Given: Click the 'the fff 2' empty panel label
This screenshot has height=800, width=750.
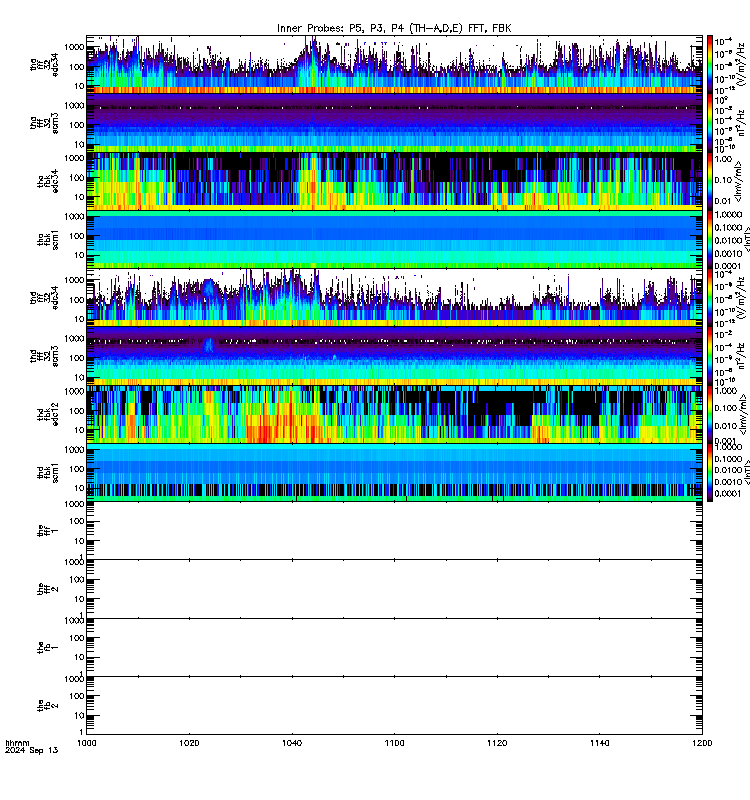Looking at the screenshot, I should pyautogui.click(x=48, y=589).
